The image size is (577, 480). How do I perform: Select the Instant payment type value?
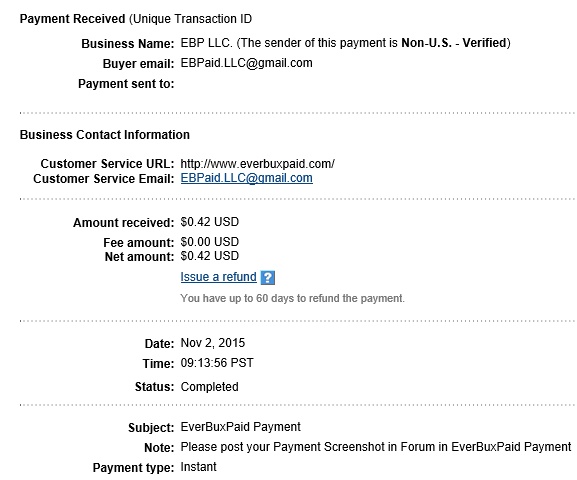198,467
